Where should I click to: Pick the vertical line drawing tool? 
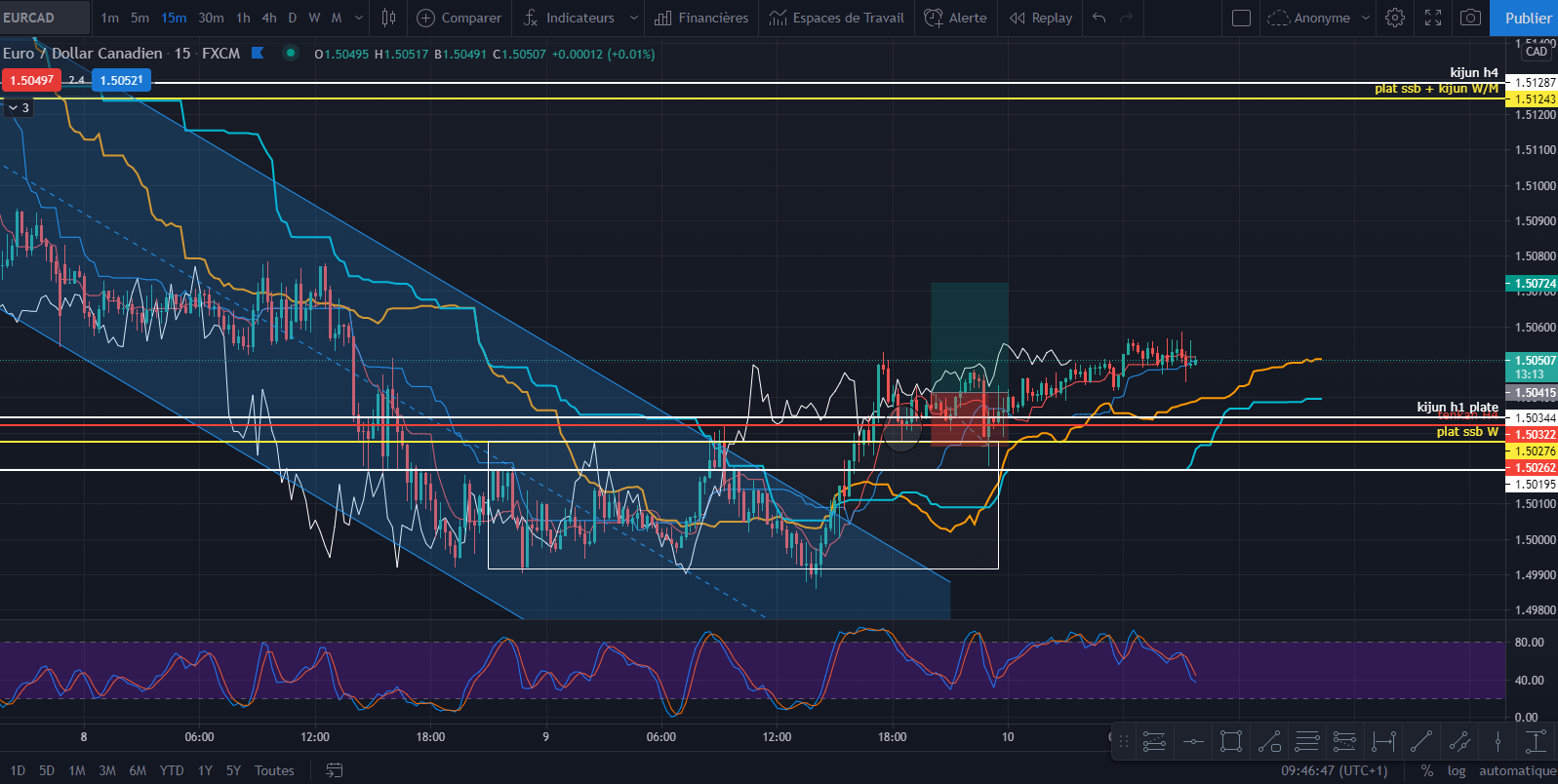coord(1498,741)
